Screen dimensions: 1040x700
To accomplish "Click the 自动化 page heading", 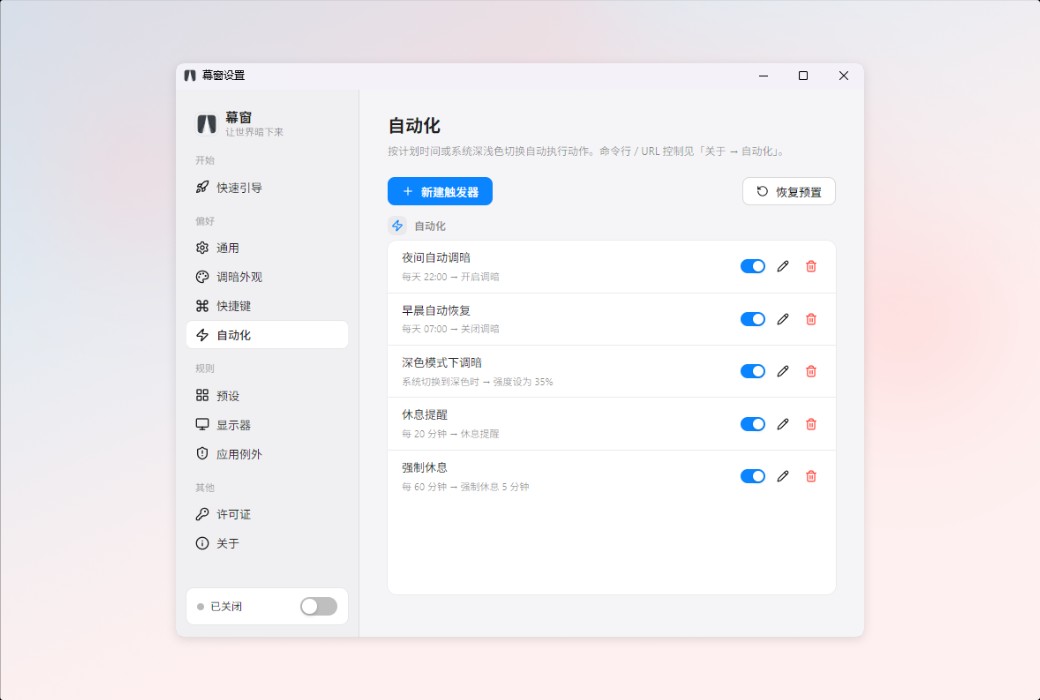I will pos(414,125).
